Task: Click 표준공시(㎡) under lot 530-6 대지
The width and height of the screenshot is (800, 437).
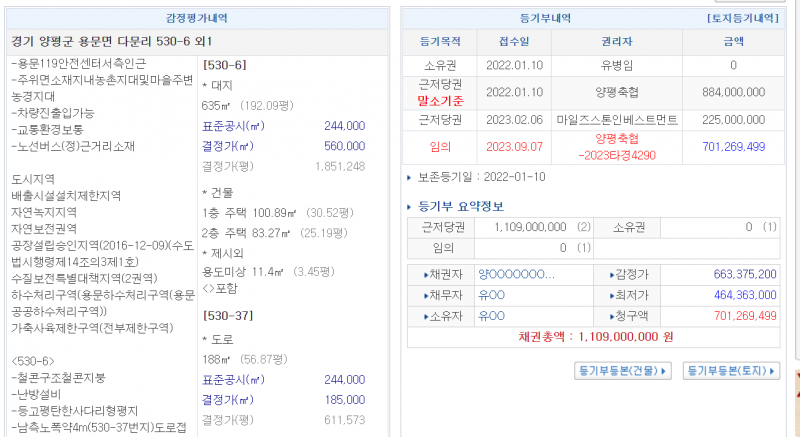Action: pyautogui.click(x=233, y=126)
